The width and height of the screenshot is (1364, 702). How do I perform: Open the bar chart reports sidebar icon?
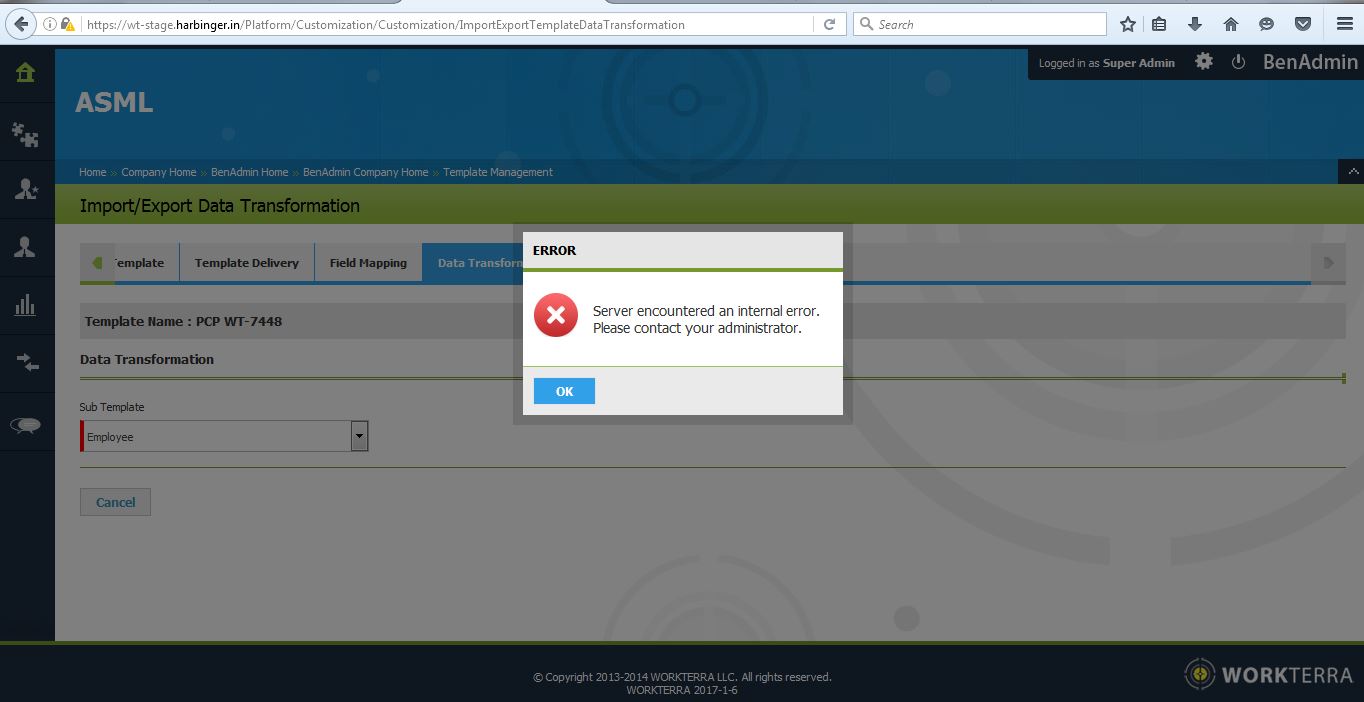click(25, 306)
